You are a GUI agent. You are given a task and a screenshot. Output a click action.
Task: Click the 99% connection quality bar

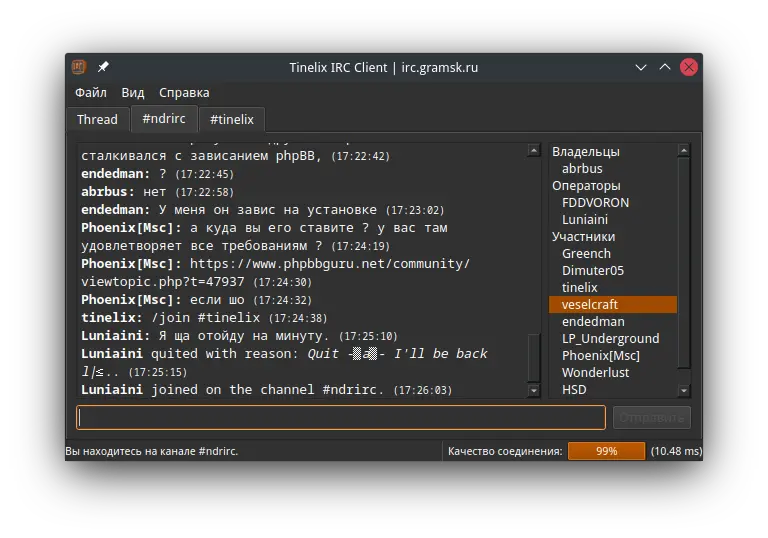pos(606,451)
